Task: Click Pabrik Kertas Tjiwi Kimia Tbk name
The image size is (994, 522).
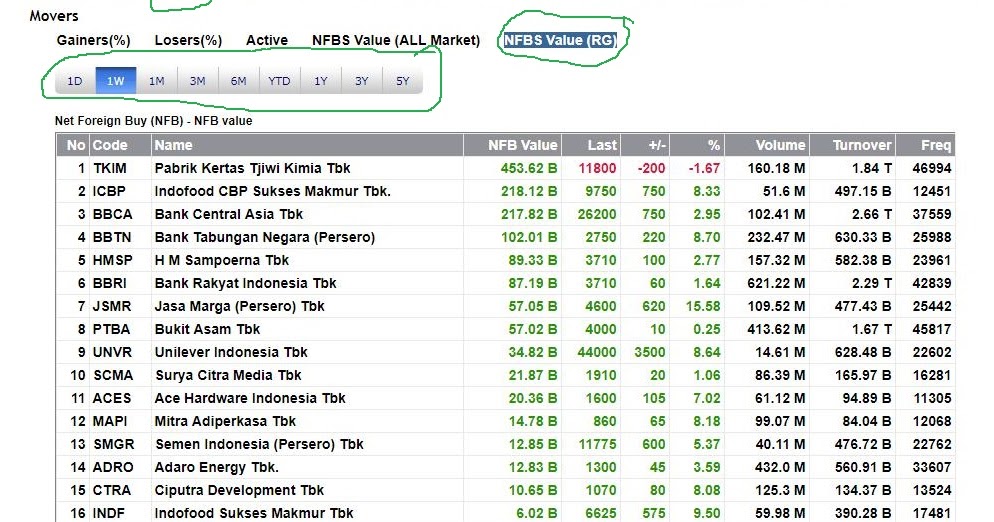Action: [x=252, y=168]
